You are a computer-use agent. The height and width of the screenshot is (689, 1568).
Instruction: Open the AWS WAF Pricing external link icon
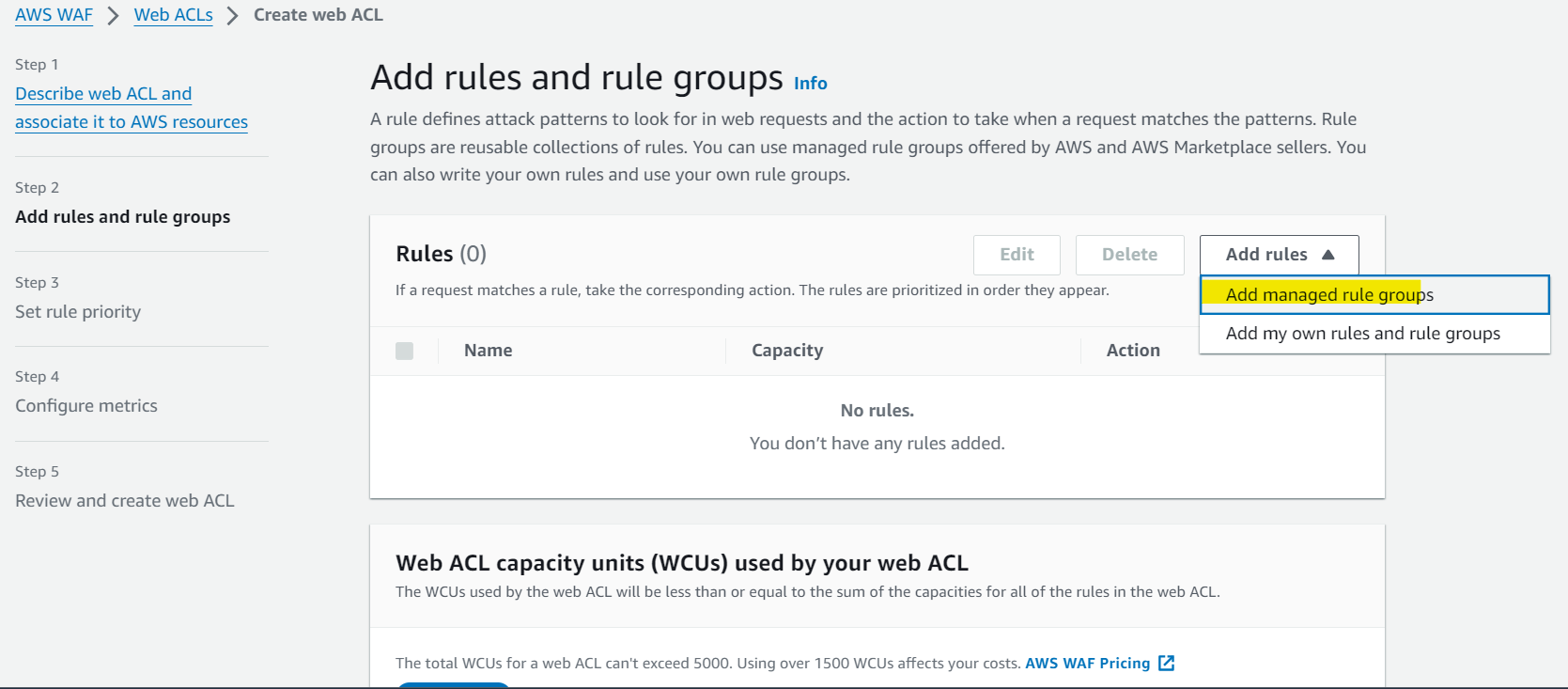click(x=1166, y=663)
